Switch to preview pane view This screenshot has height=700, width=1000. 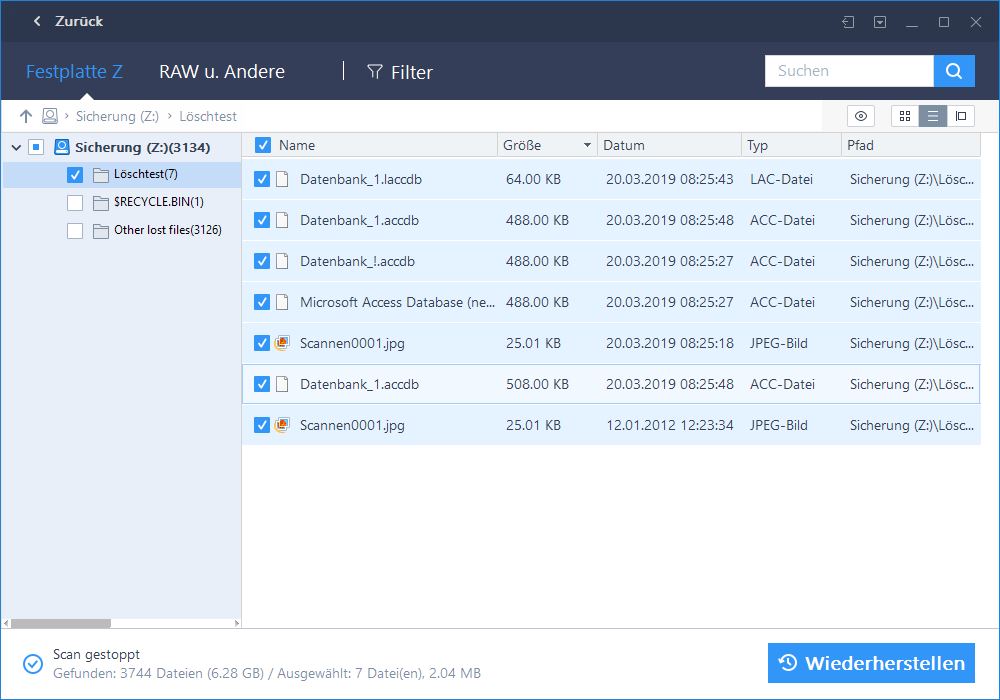961,116
